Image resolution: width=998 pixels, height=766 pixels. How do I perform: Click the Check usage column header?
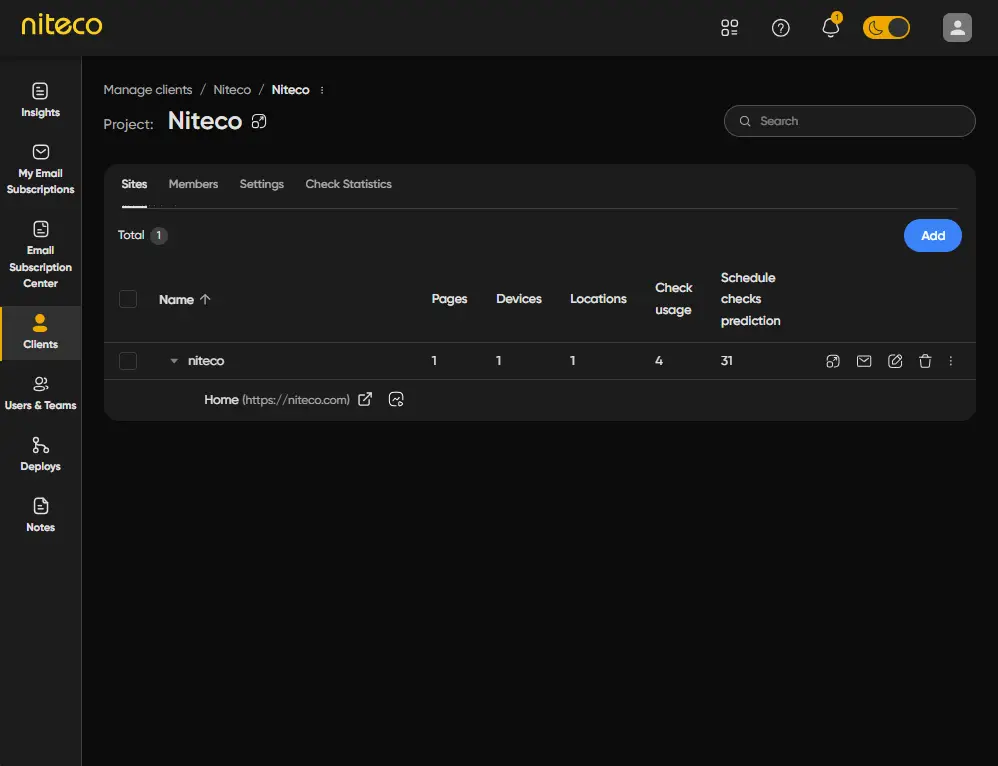point(673,299)
